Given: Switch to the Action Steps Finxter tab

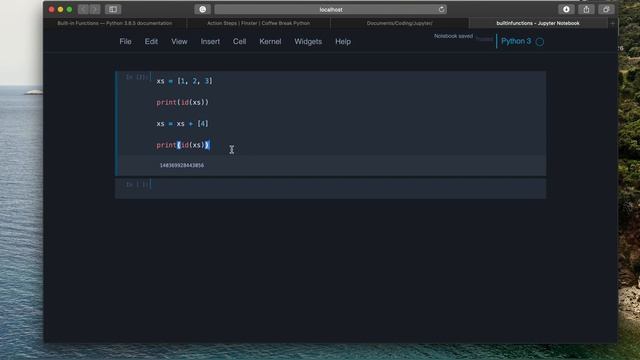Looking at the screenshot, I should pos(258,24).
